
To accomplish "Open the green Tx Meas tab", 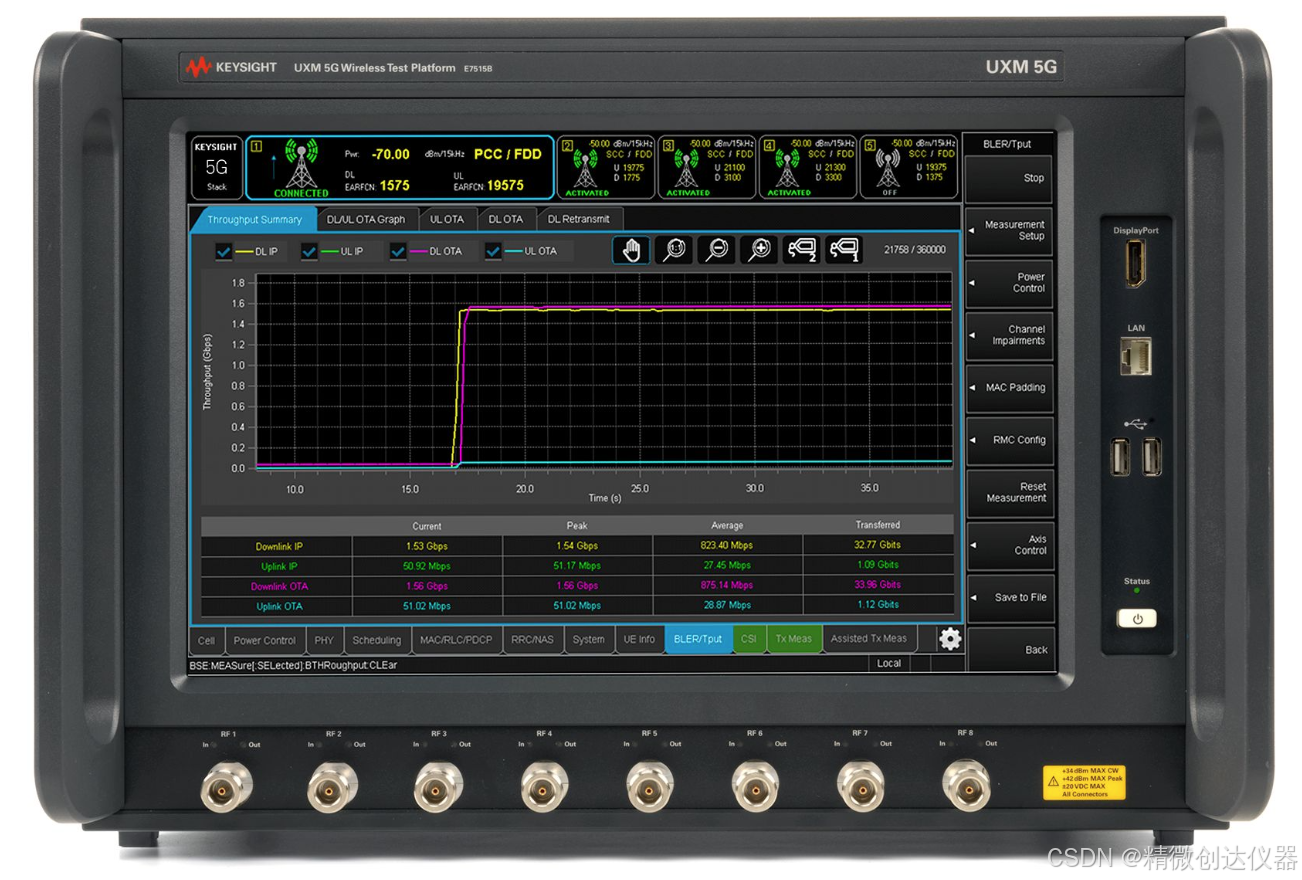I will [794, 639].
